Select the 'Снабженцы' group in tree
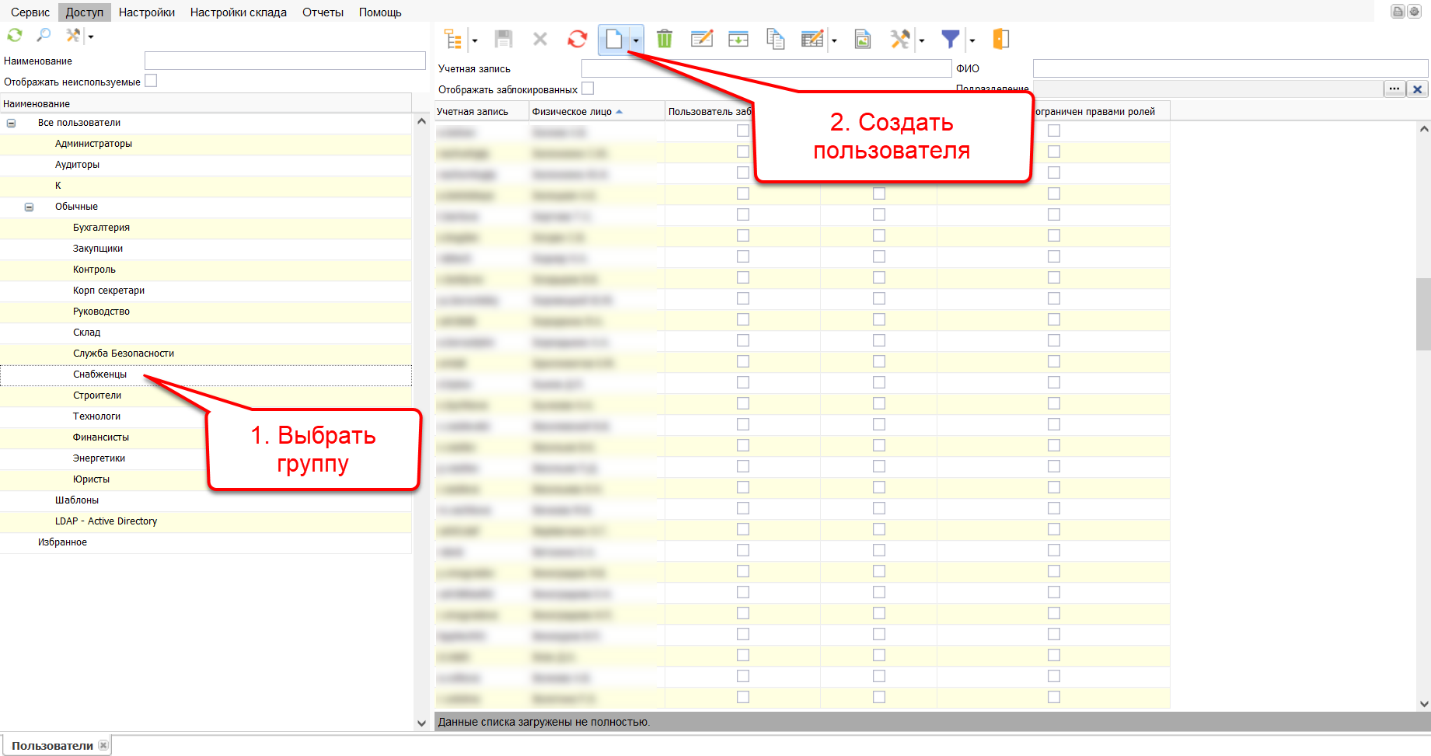The height and width of the screenshot is (756, 1431). pyautogui.click(x=99, y=375)
